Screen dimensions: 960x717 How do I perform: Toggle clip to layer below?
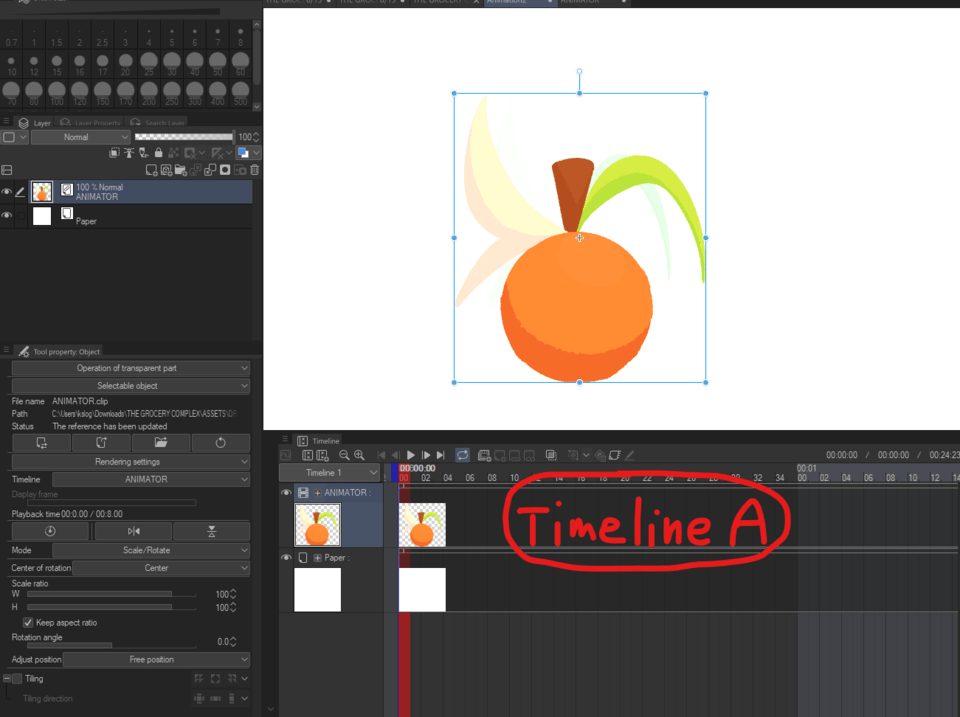(114, 152)
